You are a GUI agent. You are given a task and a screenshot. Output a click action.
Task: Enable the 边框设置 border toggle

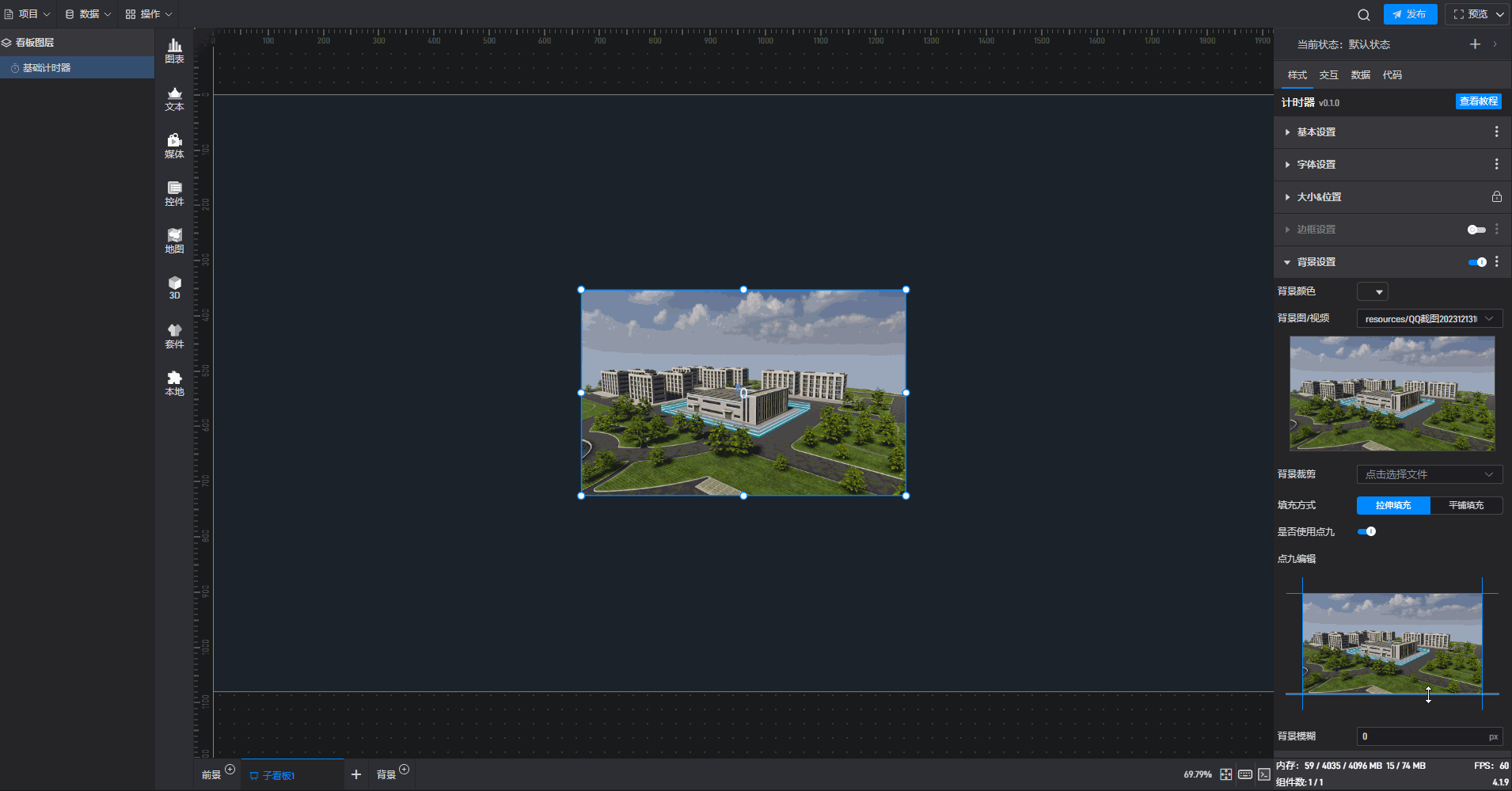point(1476,230)
